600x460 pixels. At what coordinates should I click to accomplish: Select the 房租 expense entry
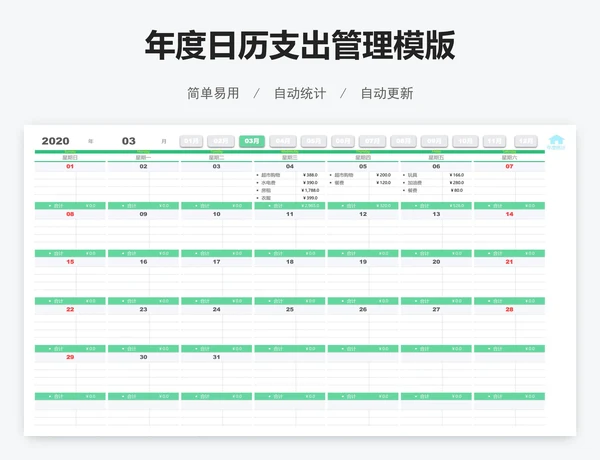[266, 190]
